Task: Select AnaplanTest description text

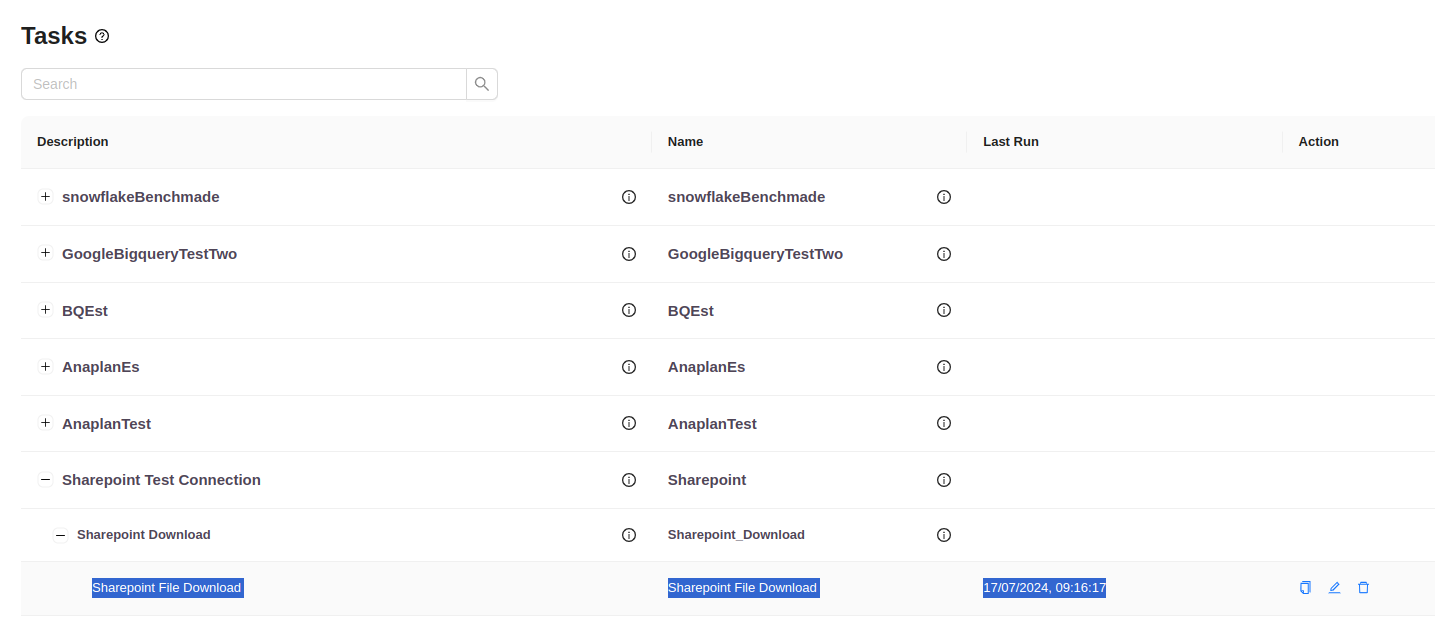Action: (x=106, y=424)
